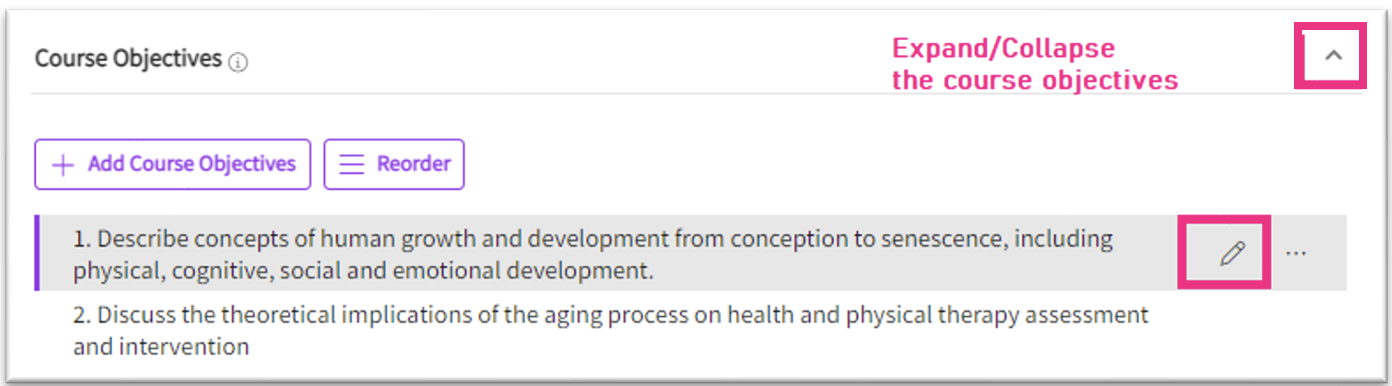The width and height of the screenshot is (1392, 386).
Task: Click the Course Objectives section heading
Action: (128, 59)
